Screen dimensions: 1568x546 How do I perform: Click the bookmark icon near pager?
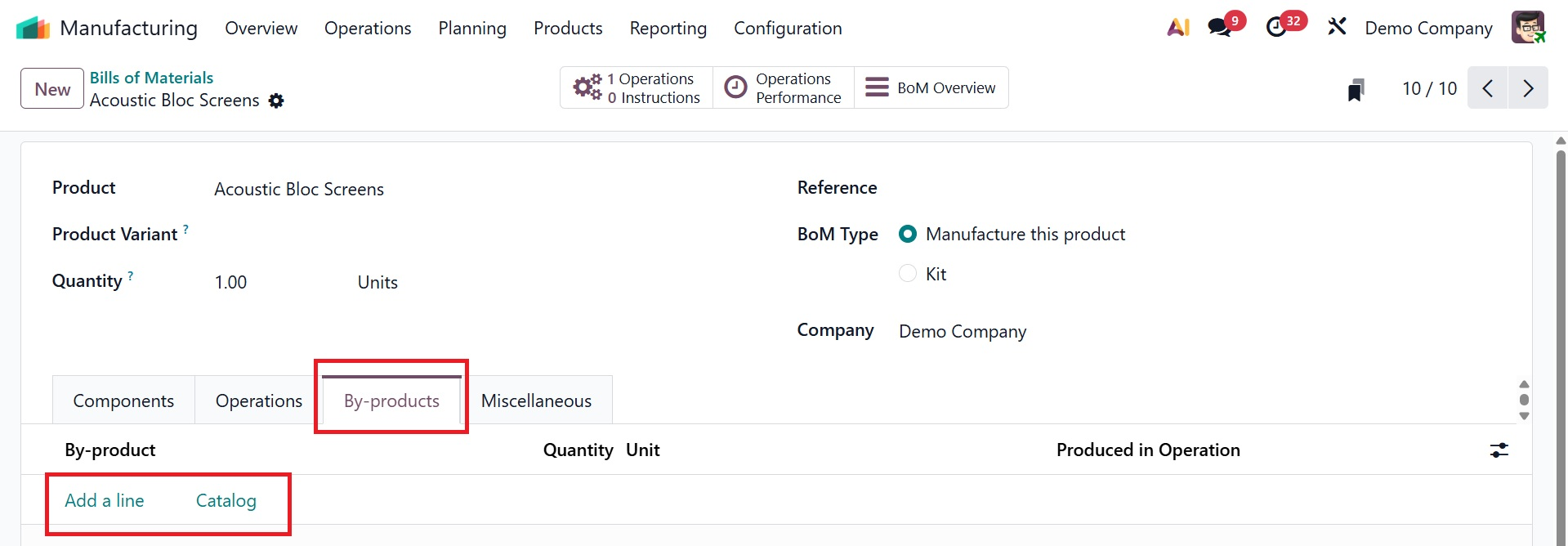point(1356,89)
